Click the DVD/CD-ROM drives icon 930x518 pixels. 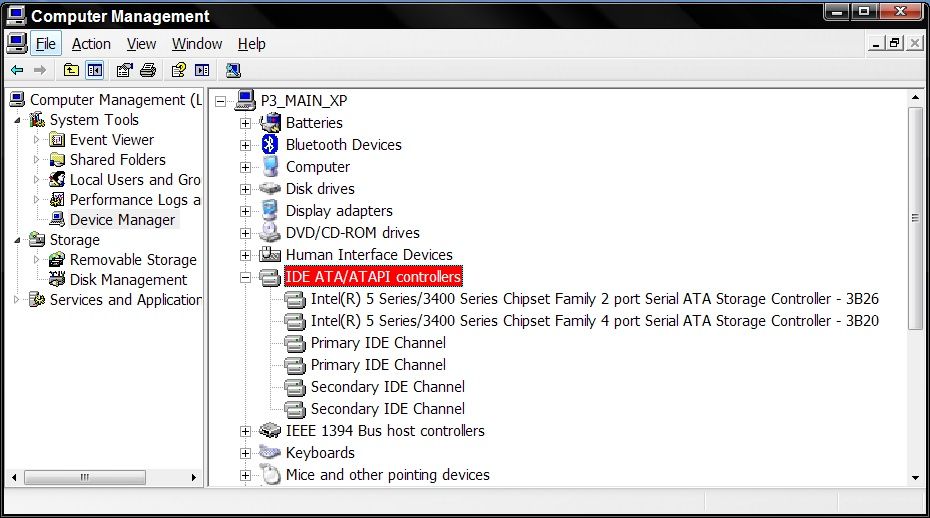[x=270, y=233]
